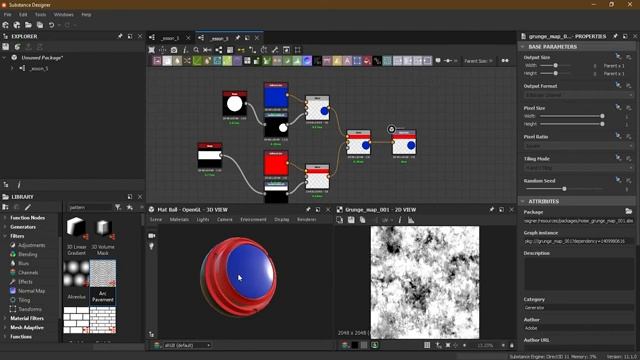640x360 pixels.
Task: Toggle the lock icon in the 2D view footer
Action: 512,345
